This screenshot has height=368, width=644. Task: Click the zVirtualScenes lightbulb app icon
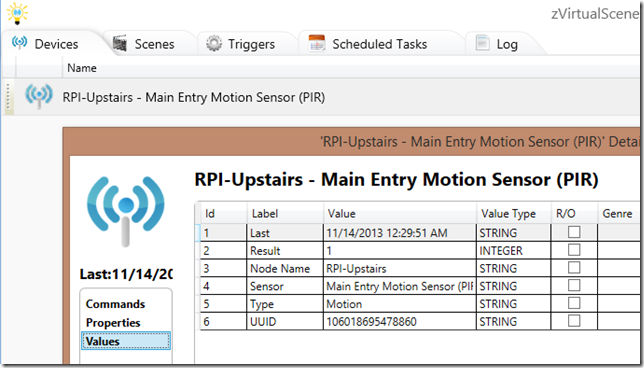pos(17,13)
